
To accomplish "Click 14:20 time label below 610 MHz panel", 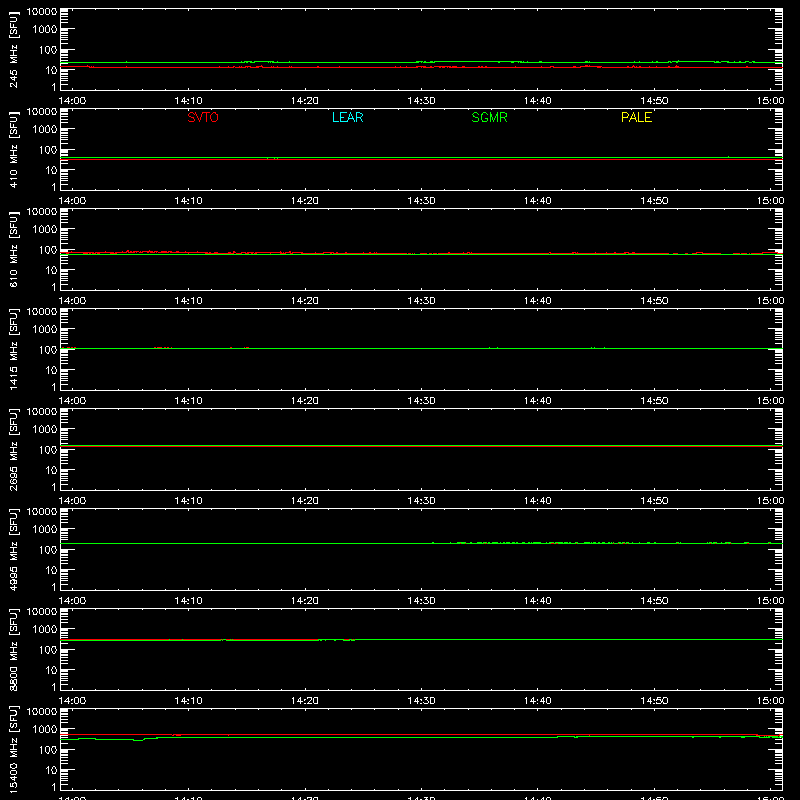I will 305,301.
